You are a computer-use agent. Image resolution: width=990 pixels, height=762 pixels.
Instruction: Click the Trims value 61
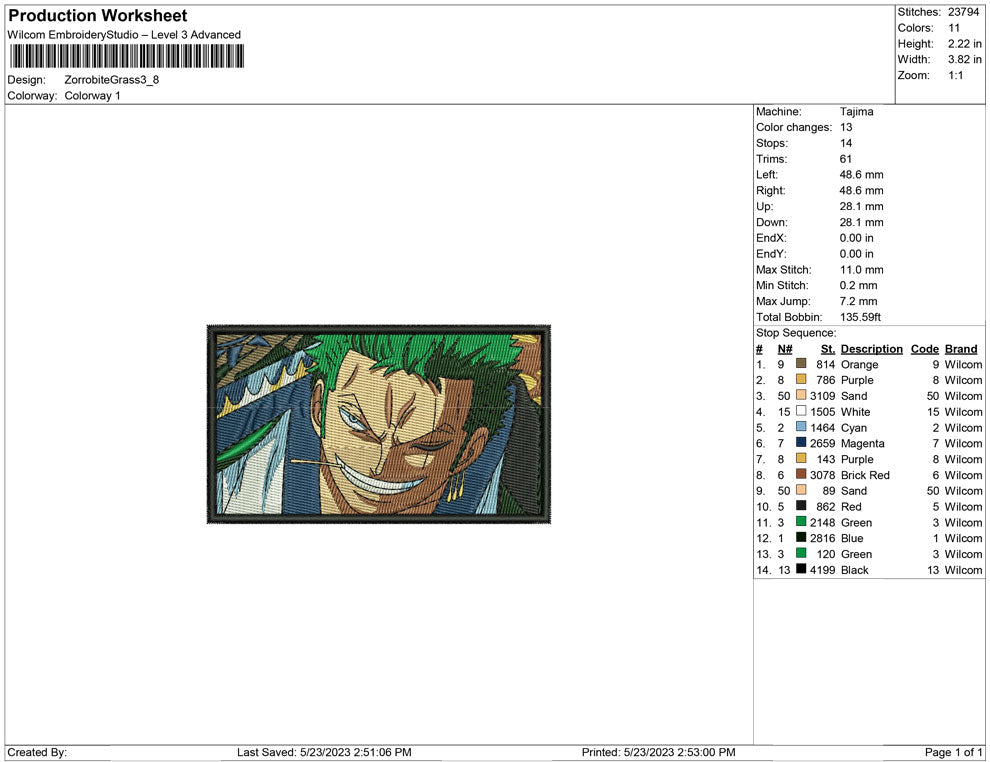click(x=845, y=159)
